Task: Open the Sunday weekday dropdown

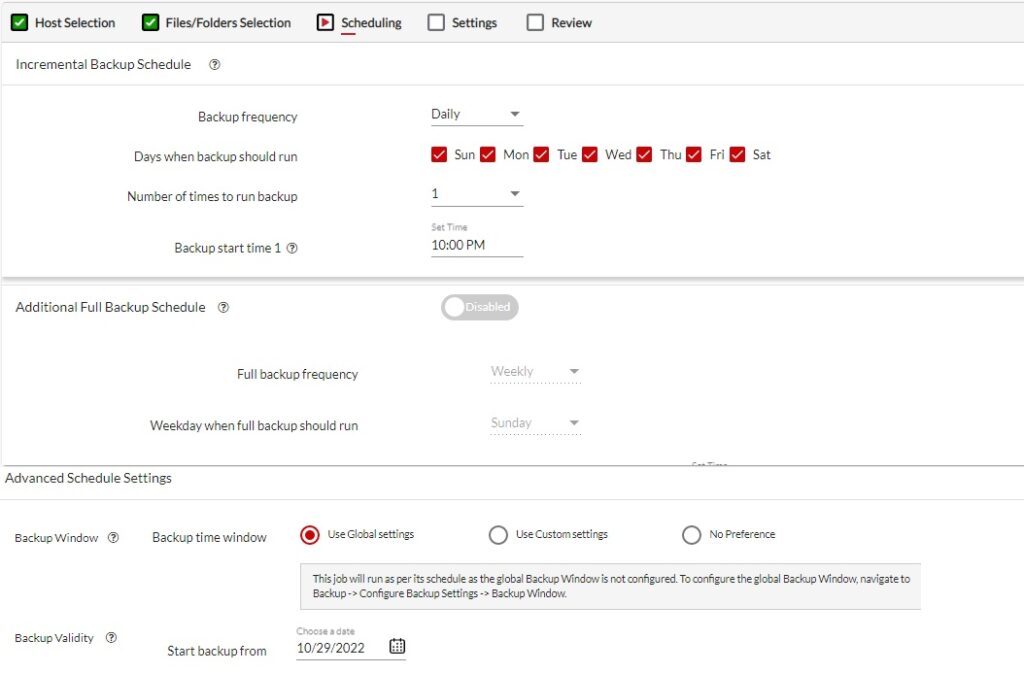Action: tap(536, 423)
